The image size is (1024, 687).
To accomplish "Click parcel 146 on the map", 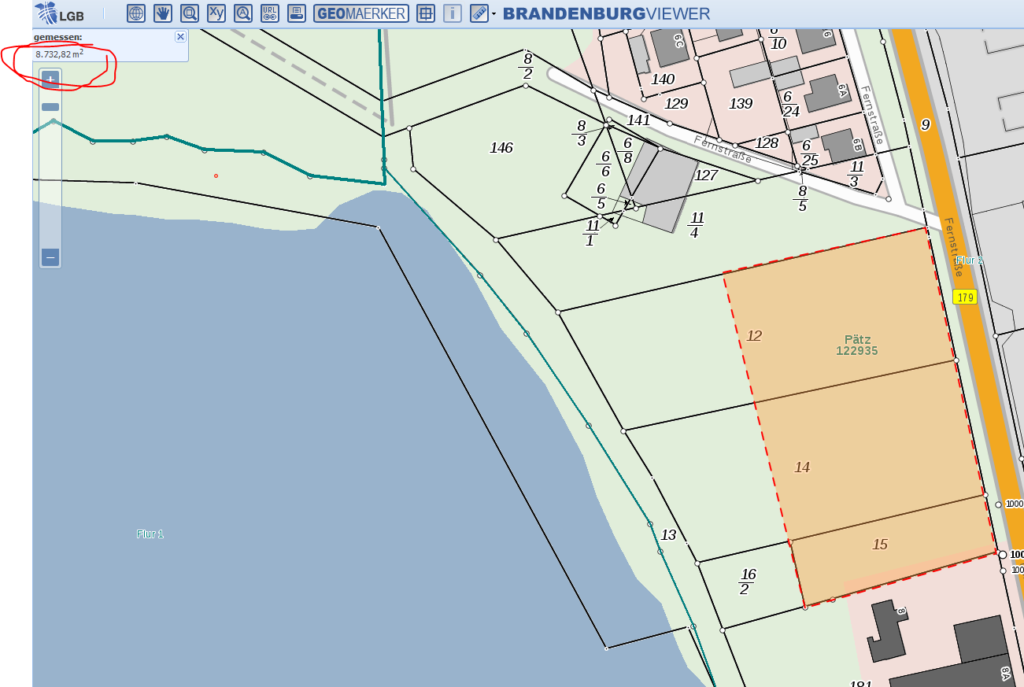I will 501,148.
